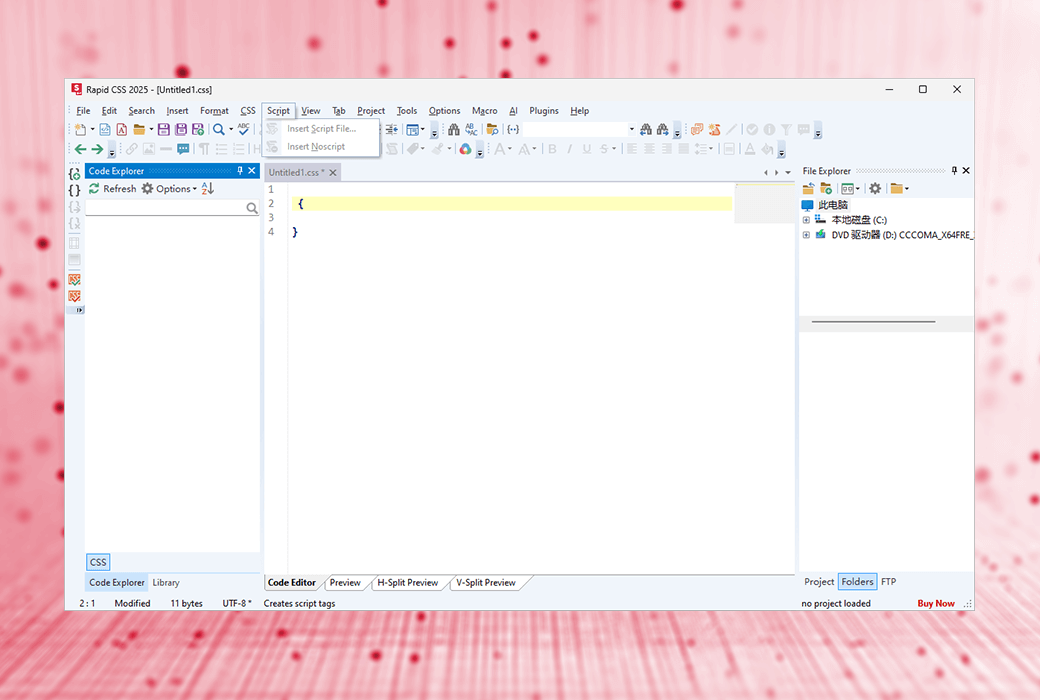Run the ABC spell check icon

pos(243,129)
